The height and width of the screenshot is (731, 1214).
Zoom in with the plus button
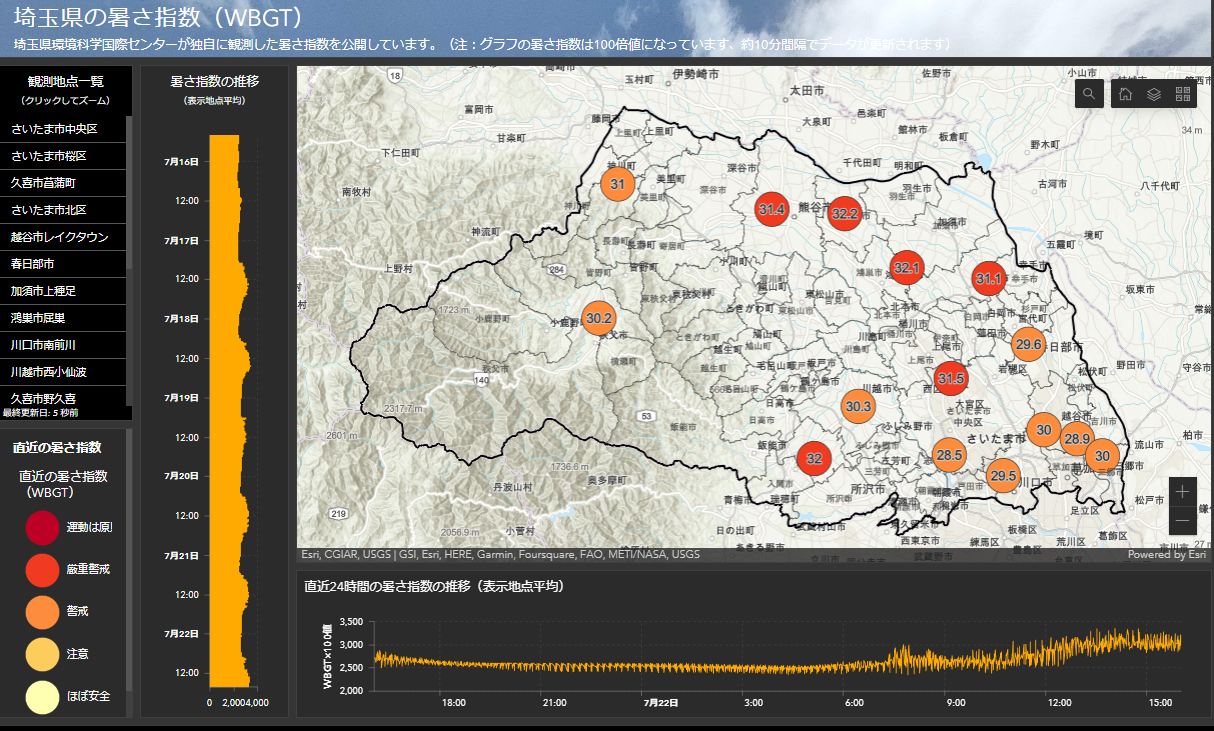(1182, 491)
